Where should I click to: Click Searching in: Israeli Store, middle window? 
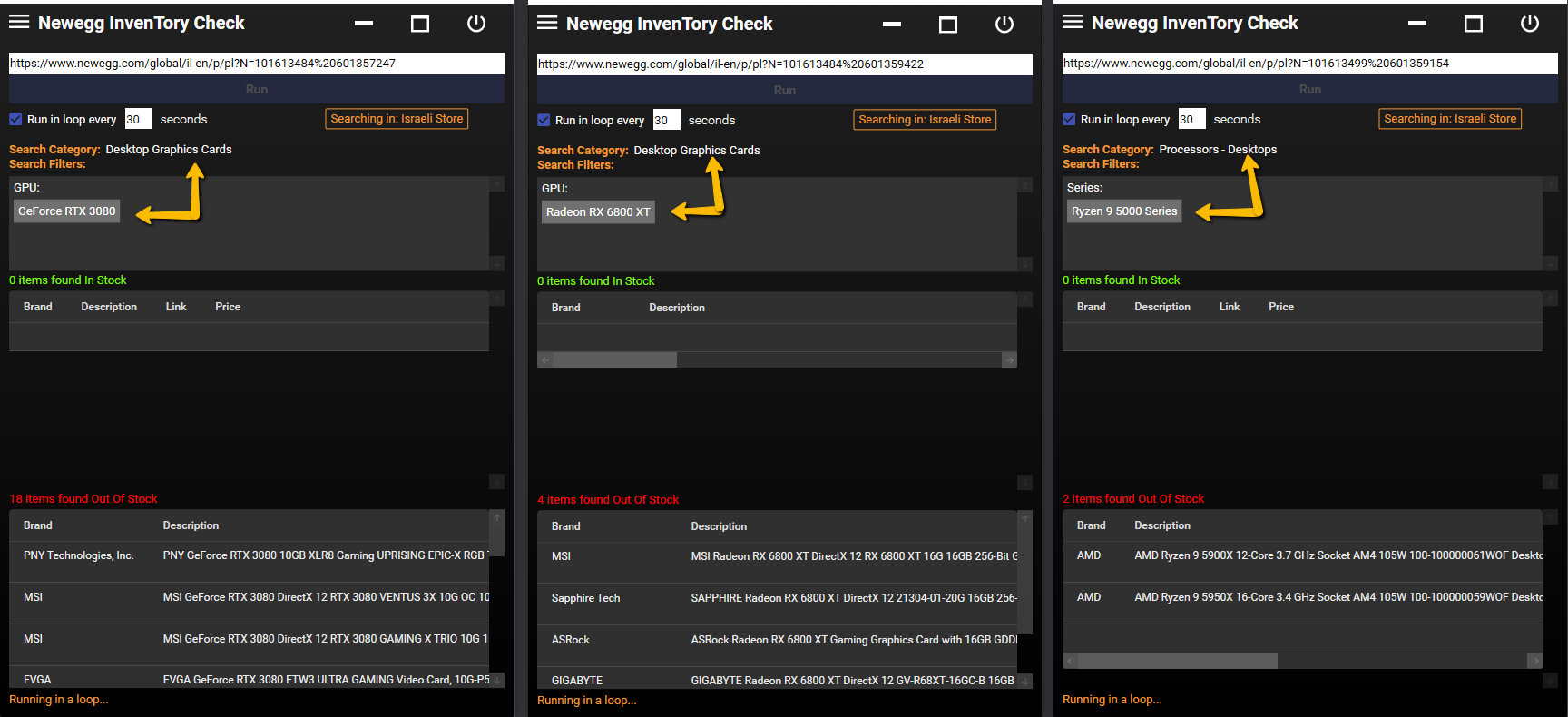click(x=925, y=120)
